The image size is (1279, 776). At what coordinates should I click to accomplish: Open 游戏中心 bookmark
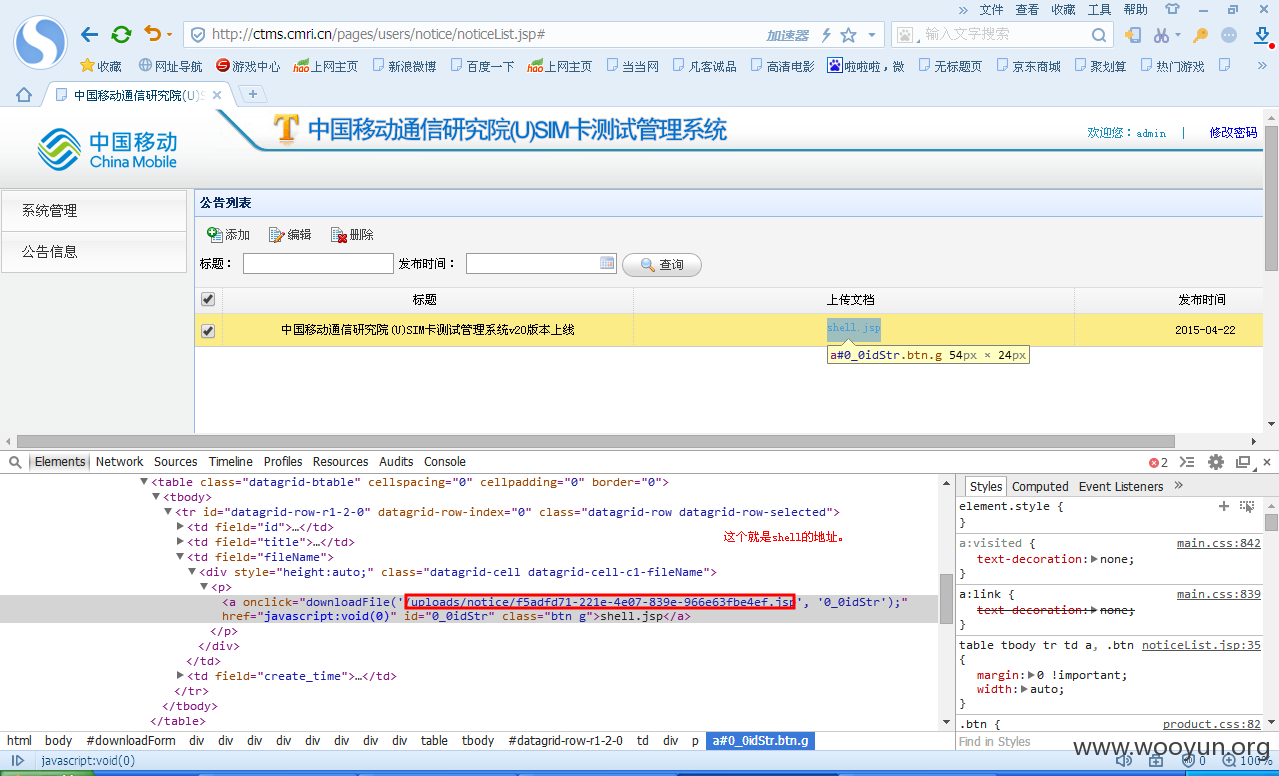tap(248, 66)
